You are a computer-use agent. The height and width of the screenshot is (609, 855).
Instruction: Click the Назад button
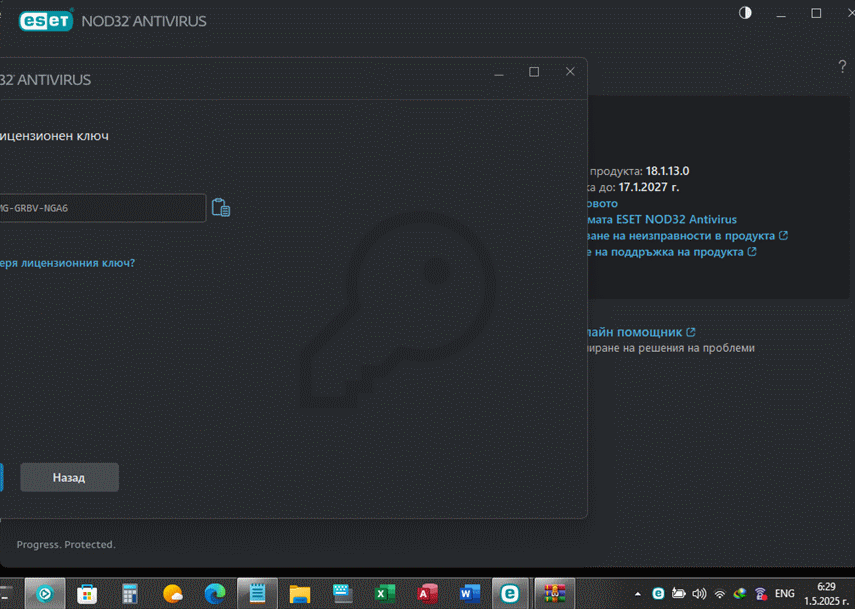point(69,478)
